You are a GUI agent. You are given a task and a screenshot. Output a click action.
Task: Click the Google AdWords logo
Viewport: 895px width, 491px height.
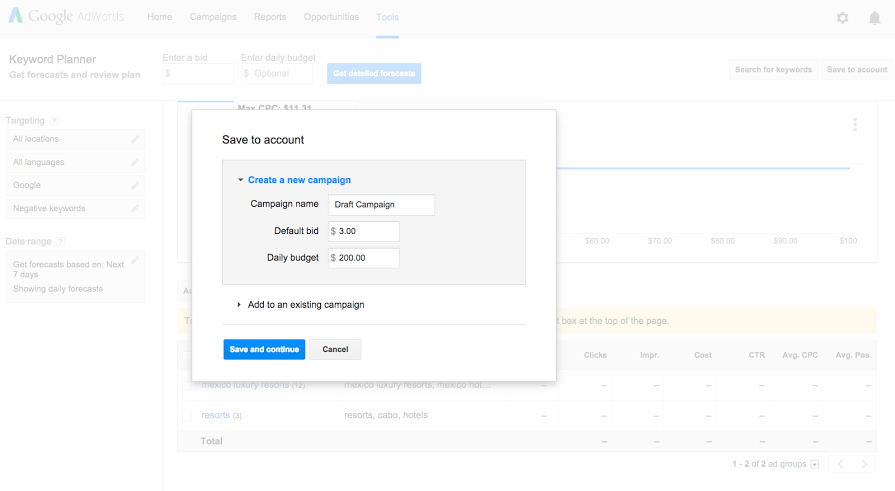point(66,17)
